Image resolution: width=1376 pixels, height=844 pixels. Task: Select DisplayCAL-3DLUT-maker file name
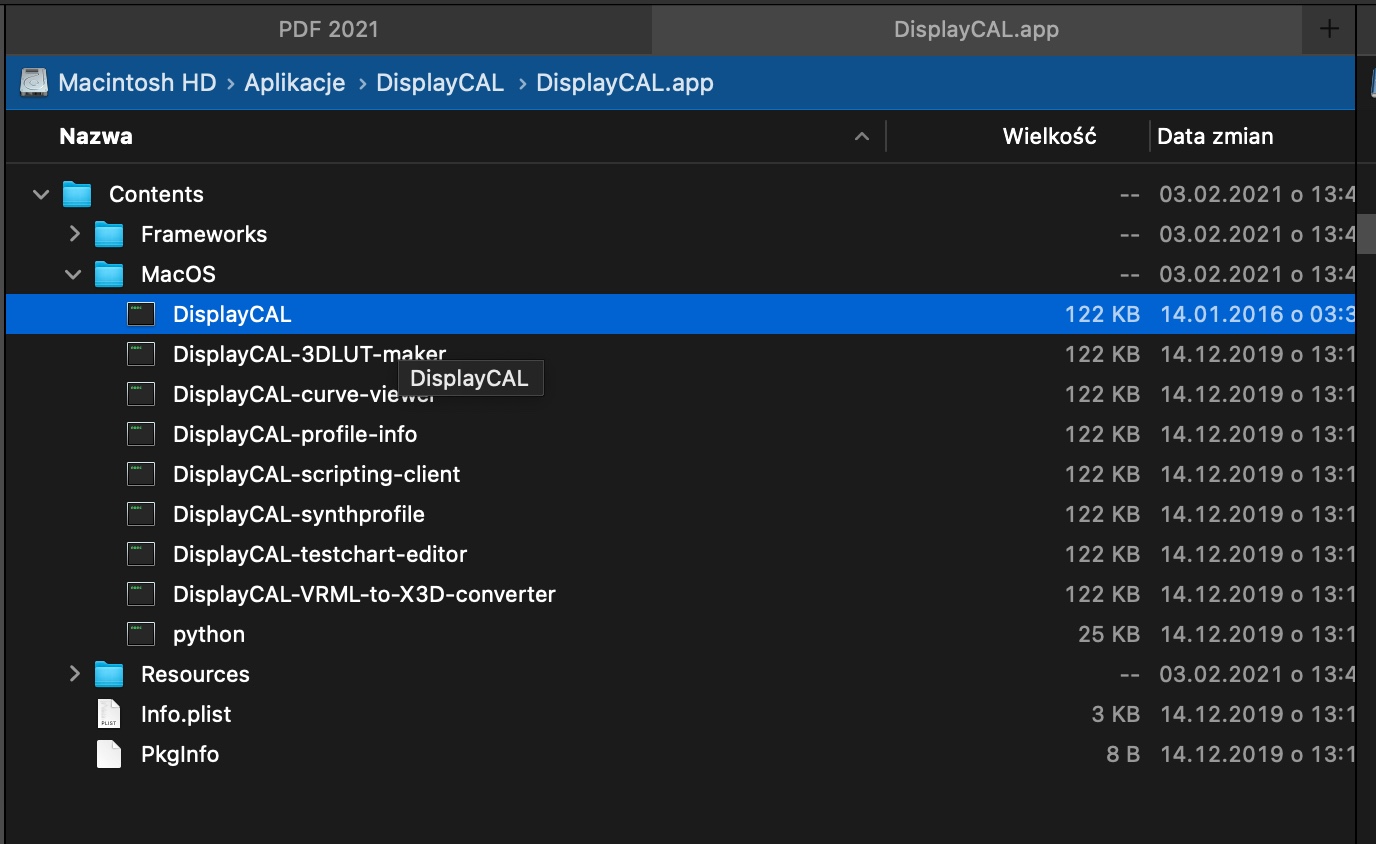pos(310,354)
